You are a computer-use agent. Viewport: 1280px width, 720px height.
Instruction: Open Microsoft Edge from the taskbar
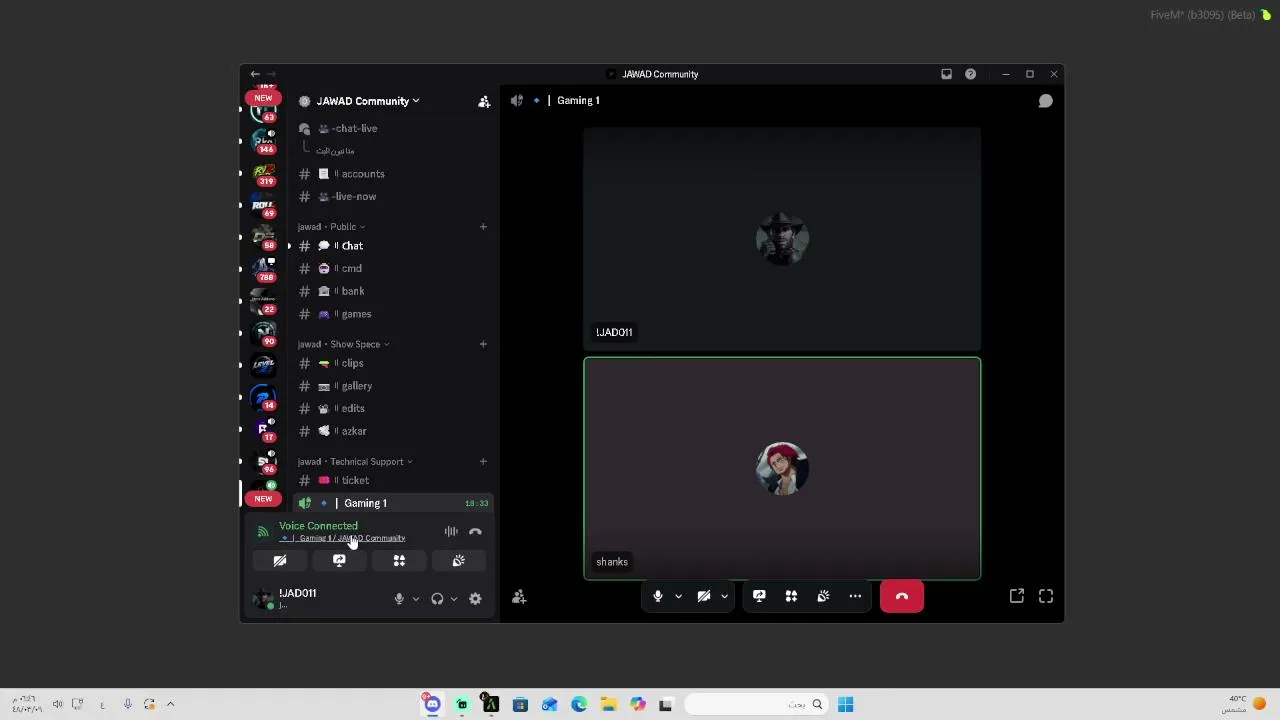coord(579,705)
